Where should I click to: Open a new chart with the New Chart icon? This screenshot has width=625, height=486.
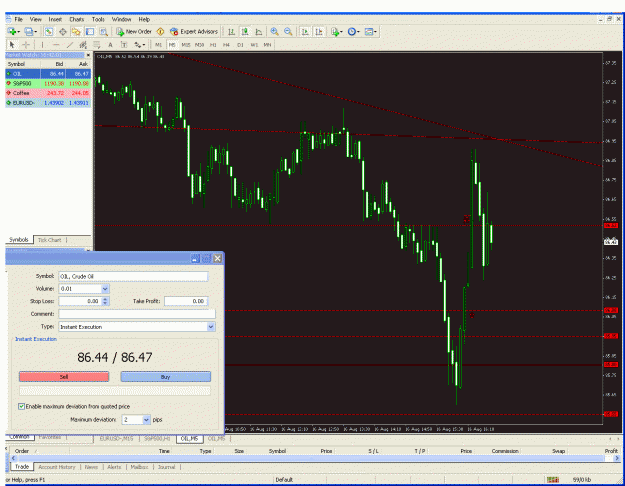coord(12,31)
